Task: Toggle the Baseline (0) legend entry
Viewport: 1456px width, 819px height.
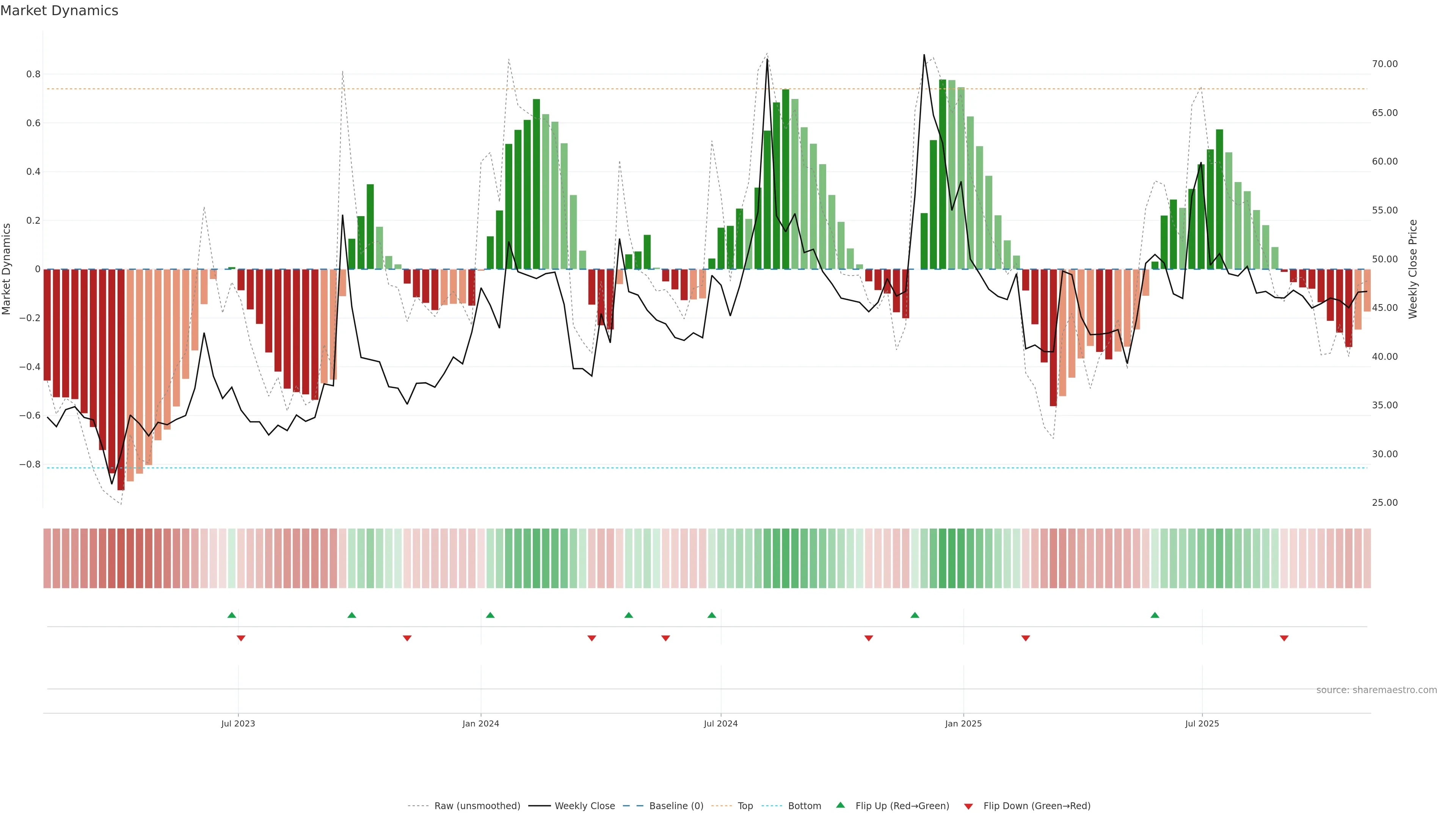Action: [676, 806]
